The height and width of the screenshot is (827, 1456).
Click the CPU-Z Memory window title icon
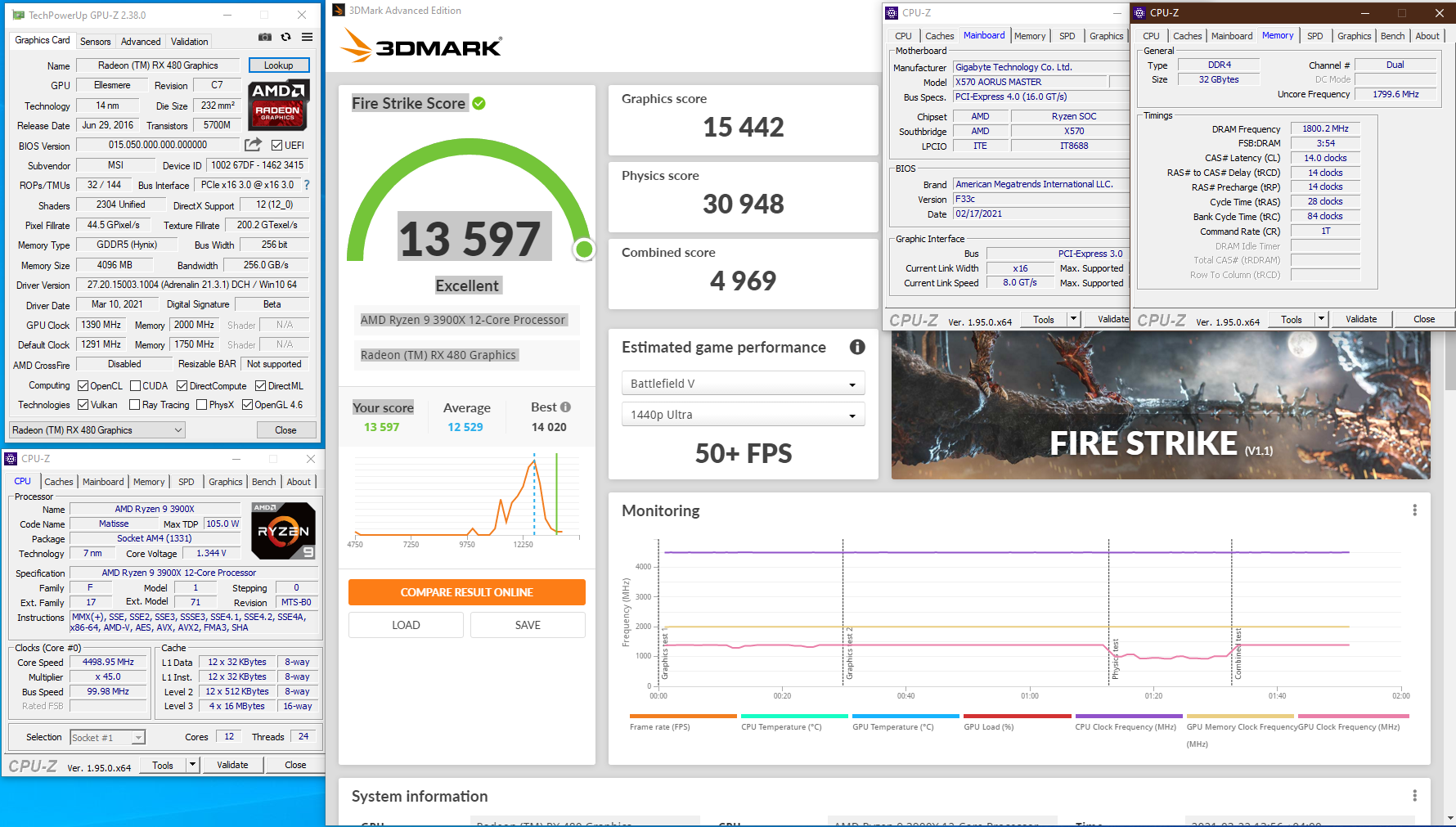(1139, 13)
